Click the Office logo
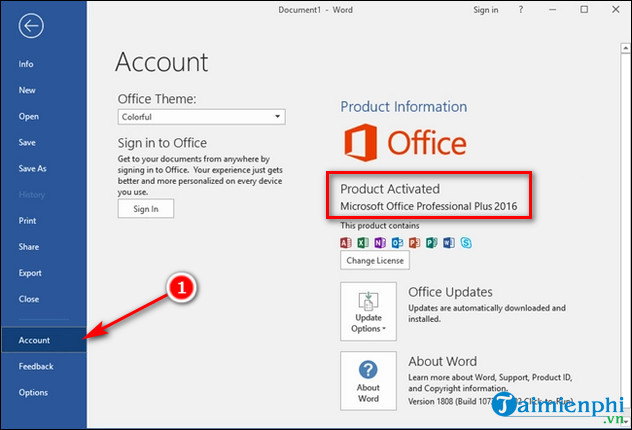 pos(405,143)
